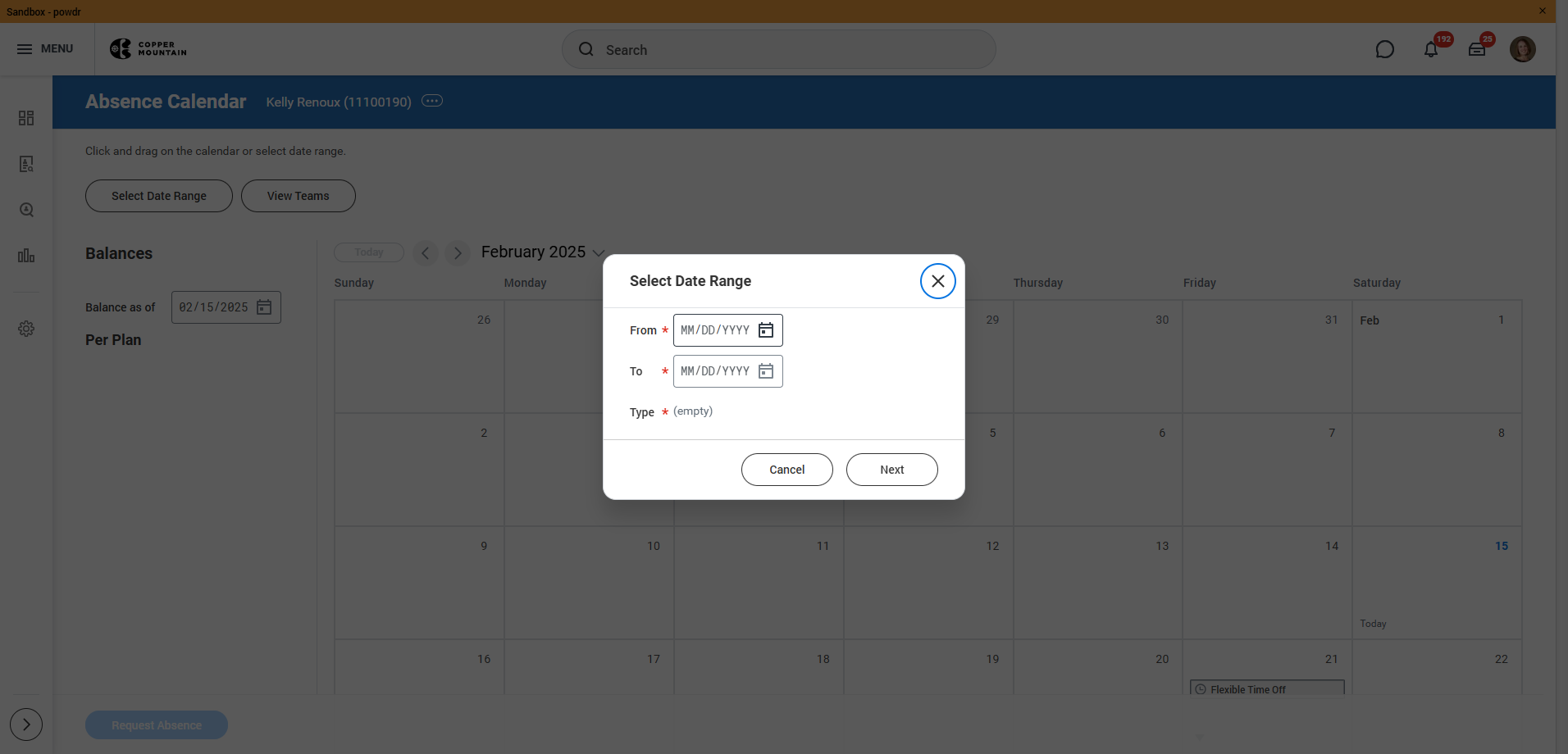
Task: Open the chat assistant bubble icon
Action: pos(1384,50)
